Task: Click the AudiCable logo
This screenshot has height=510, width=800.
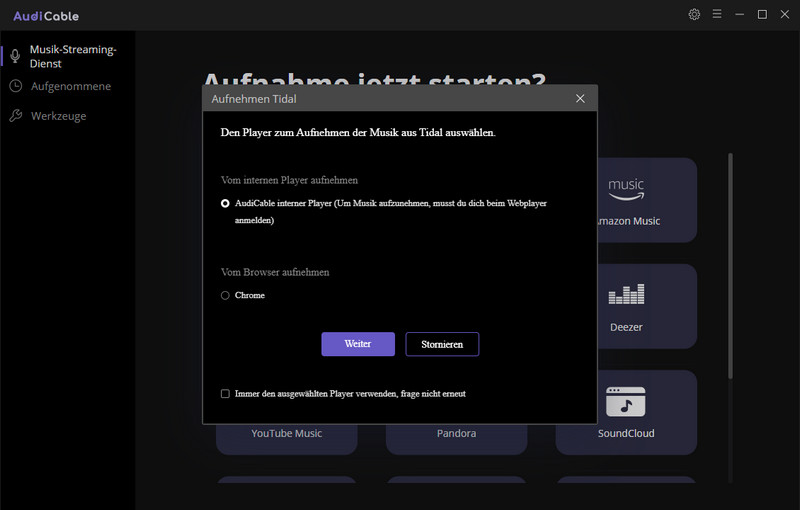Action: 46,16
